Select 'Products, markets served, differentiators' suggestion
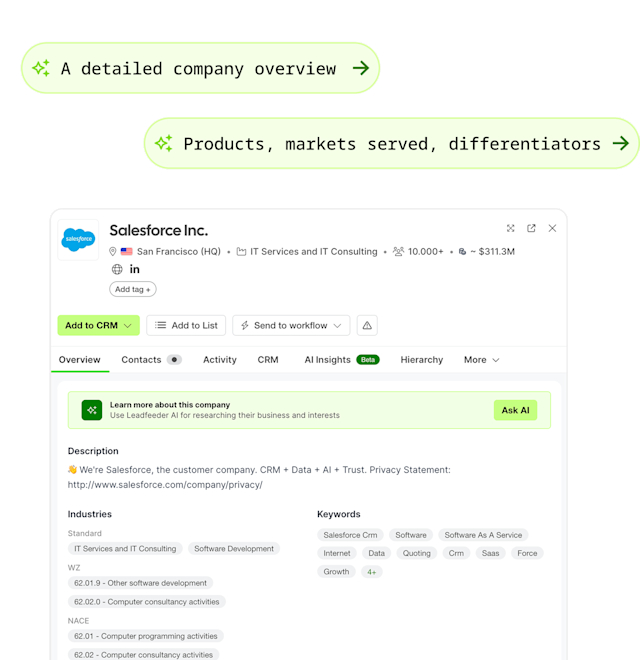Viewport: 640px width, 660px height. point(392,143)
